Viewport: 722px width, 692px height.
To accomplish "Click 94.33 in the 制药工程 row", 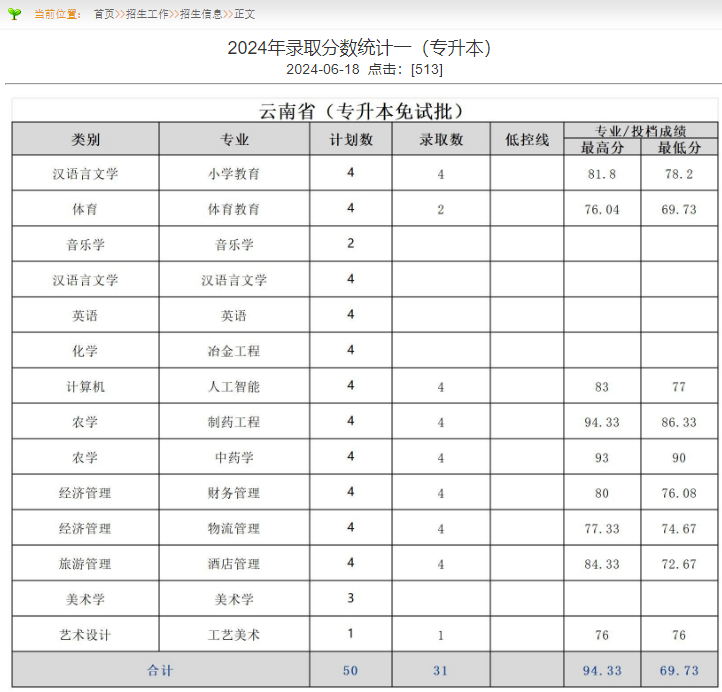I will (602, 422).
